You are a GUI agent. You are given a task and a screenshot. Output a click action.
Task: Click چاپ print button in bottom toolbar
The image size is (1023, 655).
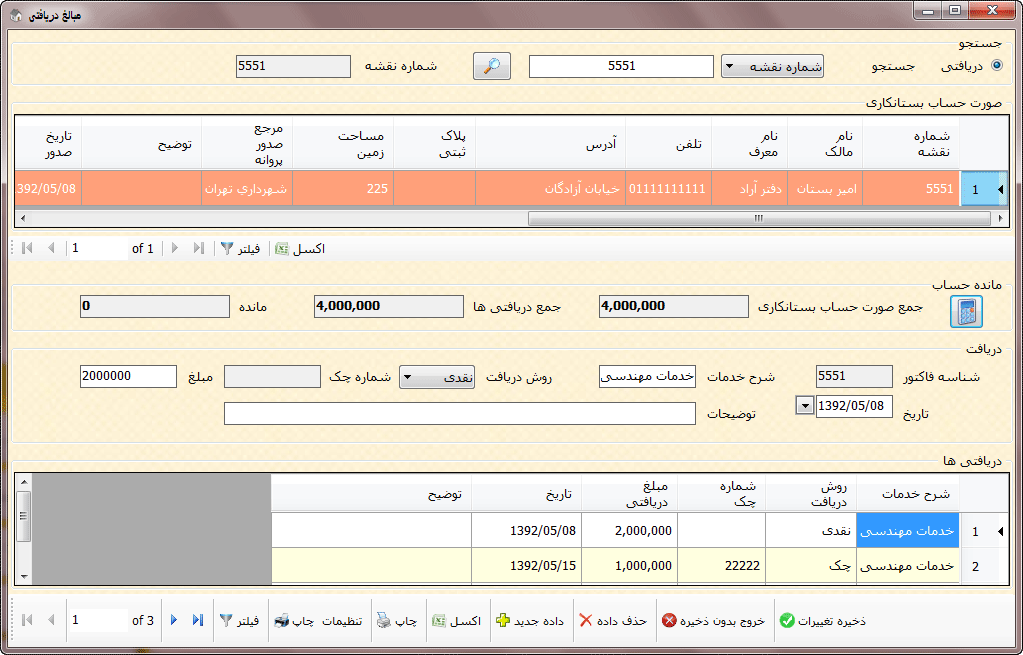(x=397, y=621)
